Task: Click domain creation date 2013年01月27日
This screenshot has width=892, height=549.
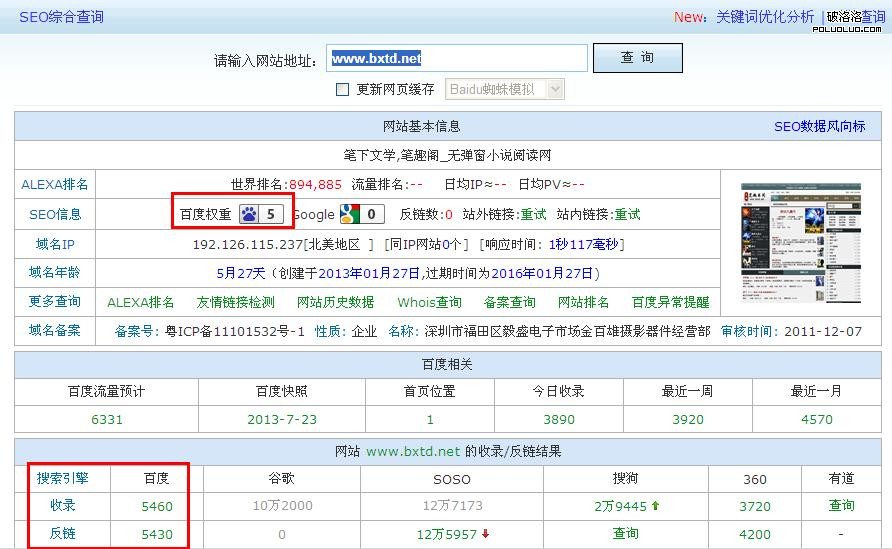Action: [x=369, y=273]
